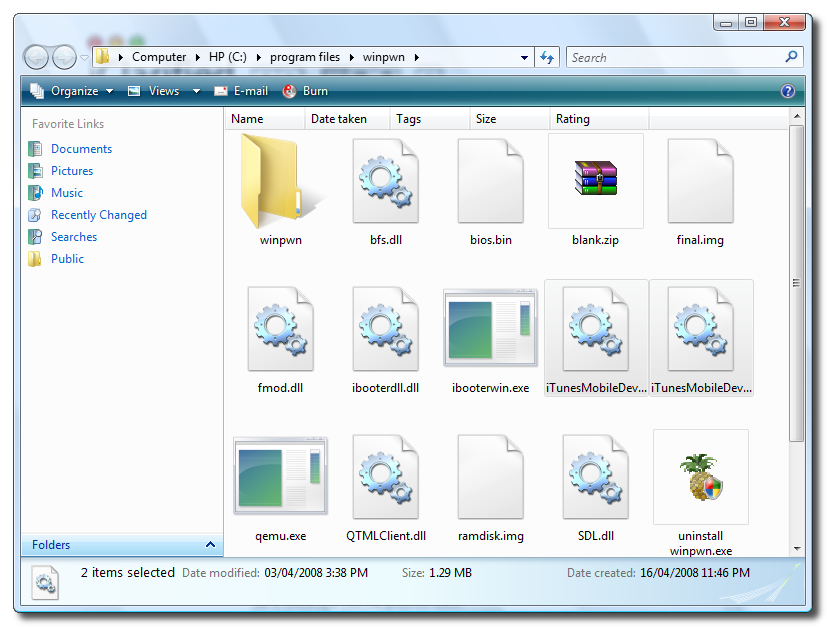
Task: Select the qemu.exe program icon
Action: click(281, 476)
